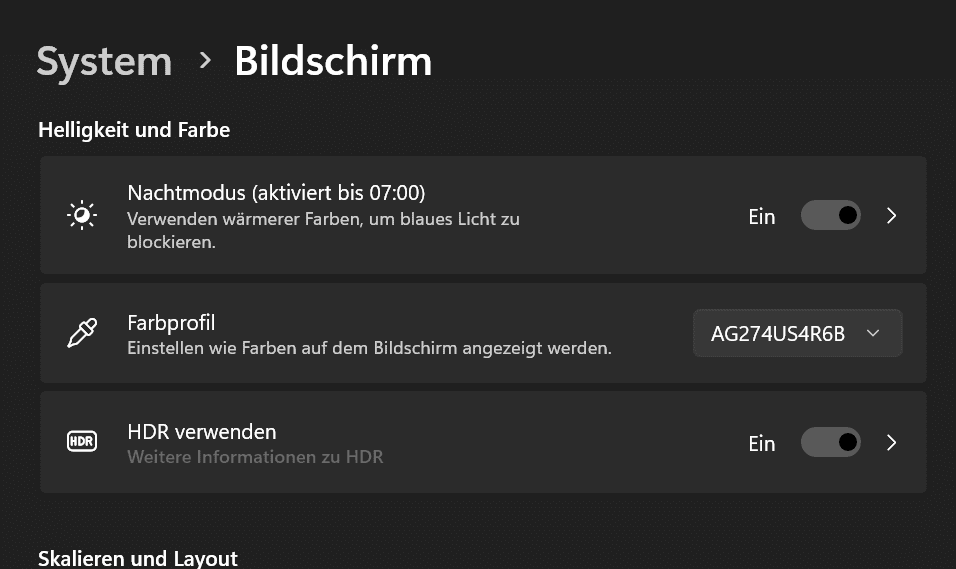Click the dropdown arrow beside AG274US4R6B
This screenshot has height=569, width=956.
[x=873, y=333]
